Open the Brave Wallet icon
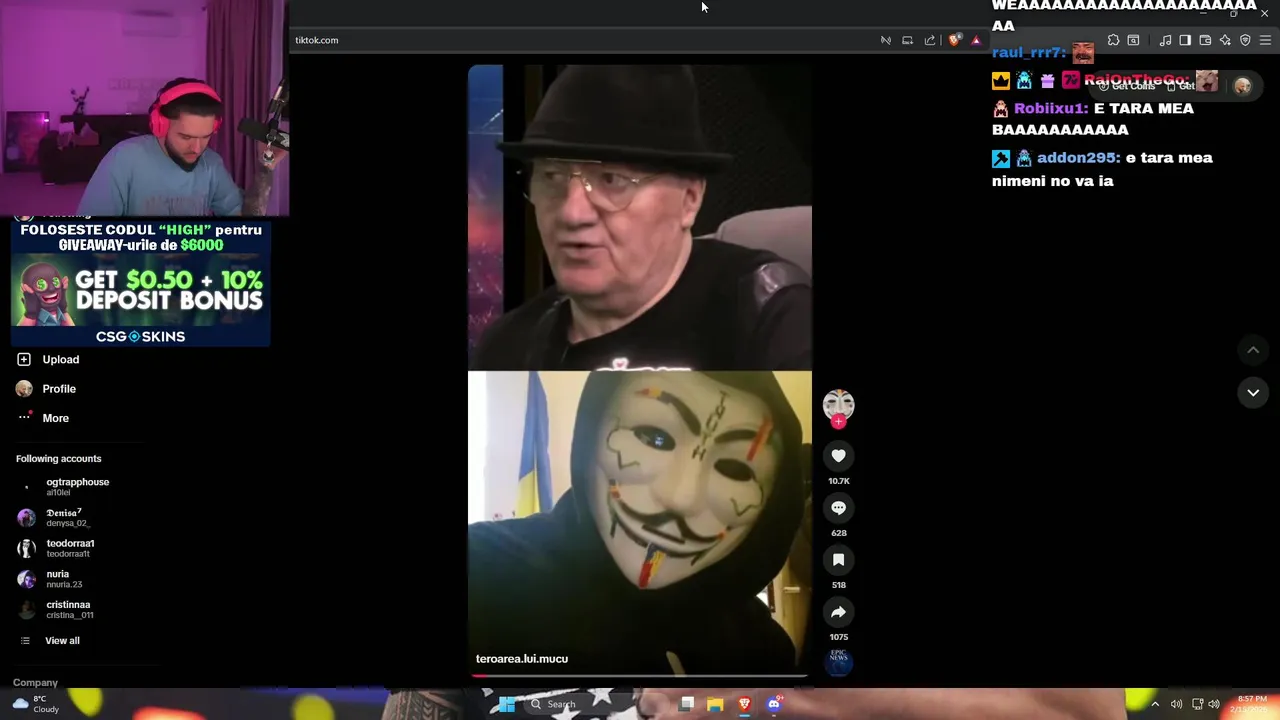 click(x=1205, y=40)
